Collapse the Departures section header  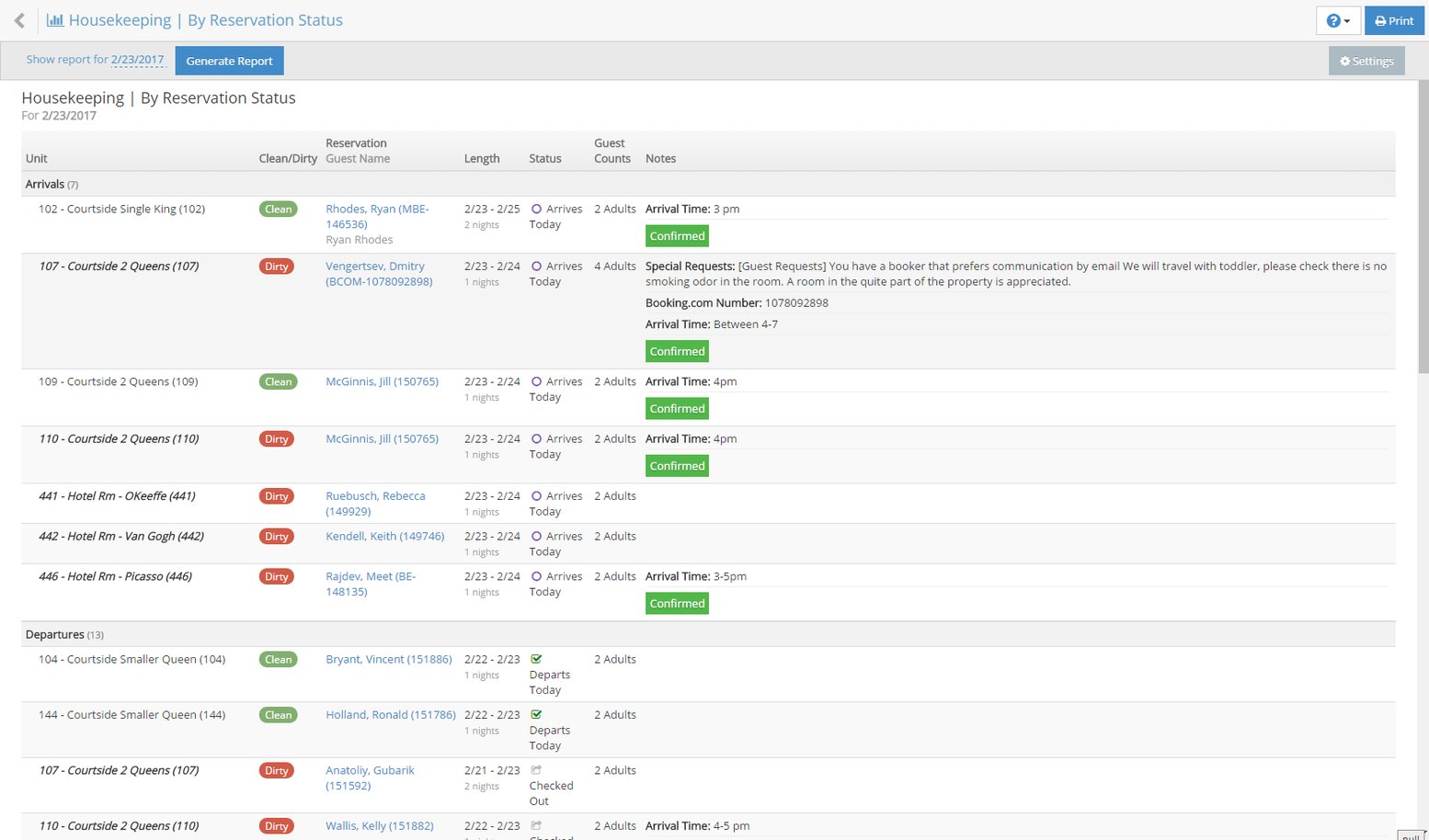pyautogui.click(x=55, y=635)
